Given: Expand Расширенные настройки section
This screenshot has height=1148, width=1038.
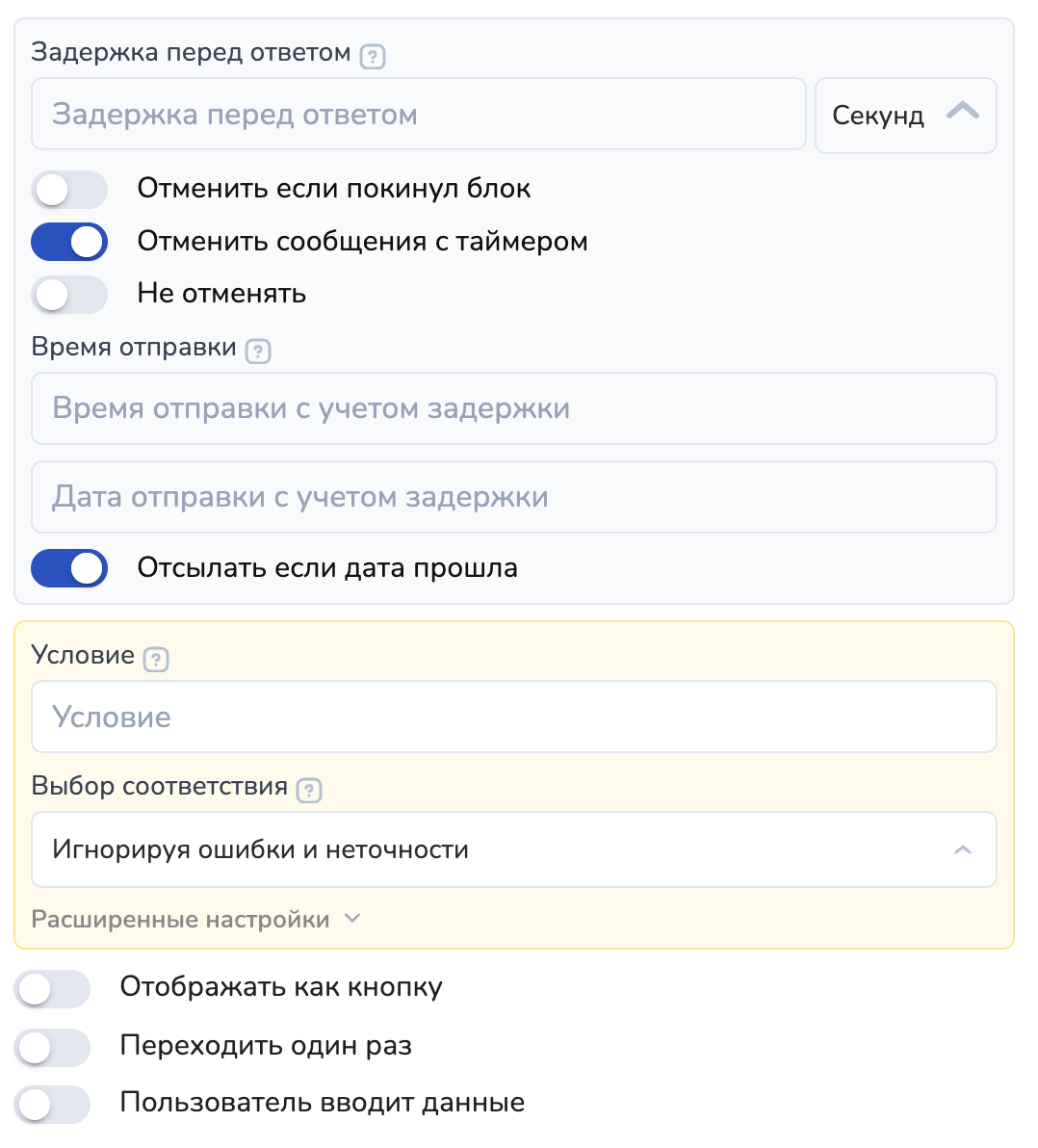Looking at the screenshot, I should (181, 920).
